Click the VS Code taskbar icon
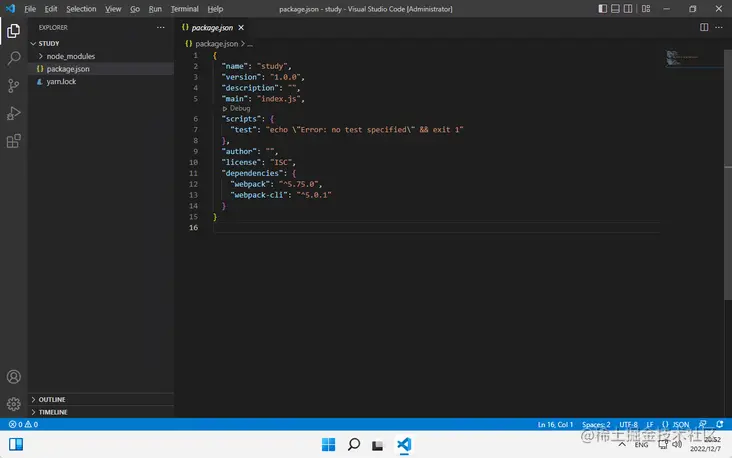Screen dimensions: 732x458 click(404, 444)
